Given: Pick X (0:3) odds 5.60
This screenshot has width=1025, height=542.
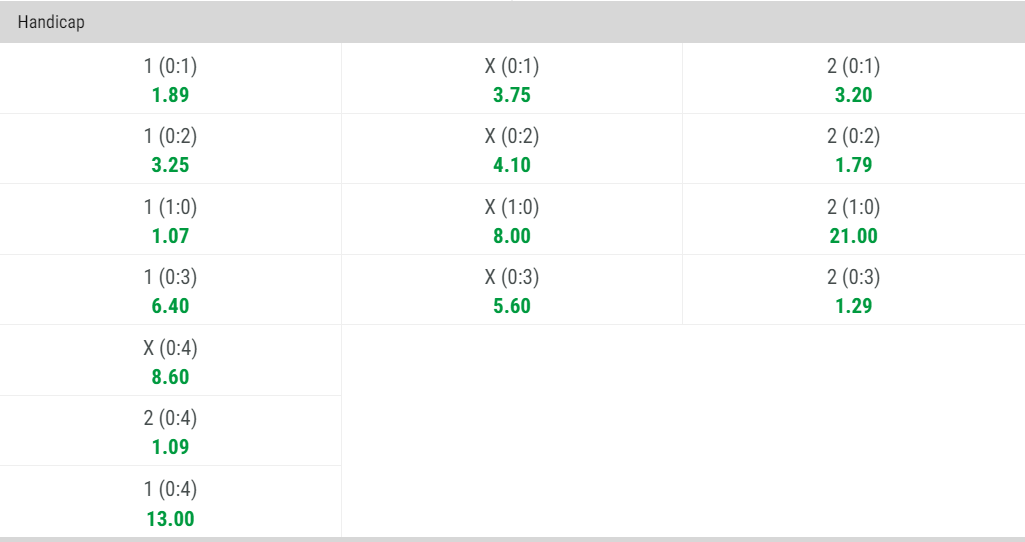Looking at the screenshot, I should [512, 290].
